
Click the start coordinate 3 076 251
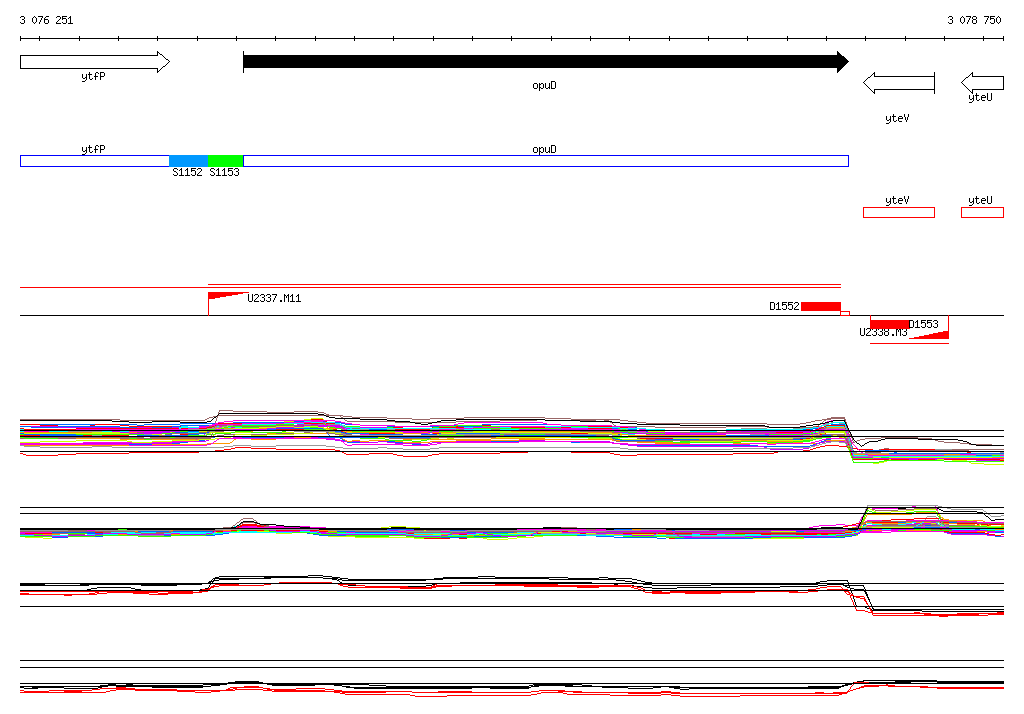point(46,20)
